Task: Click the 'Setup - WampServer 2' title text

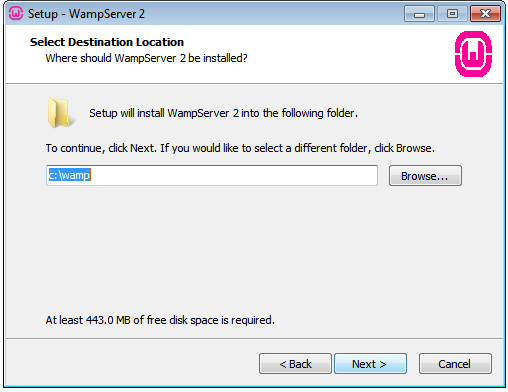Action: pos(86,14)
